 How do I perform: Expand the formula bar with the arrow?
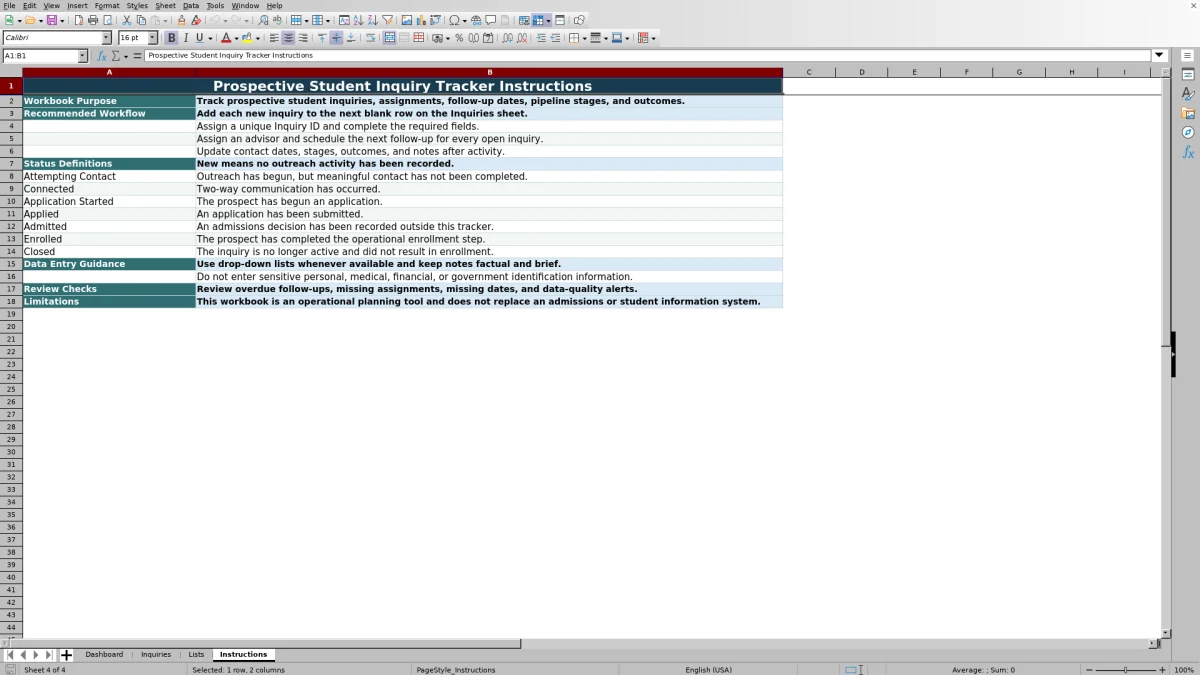tap(1160, 56)
